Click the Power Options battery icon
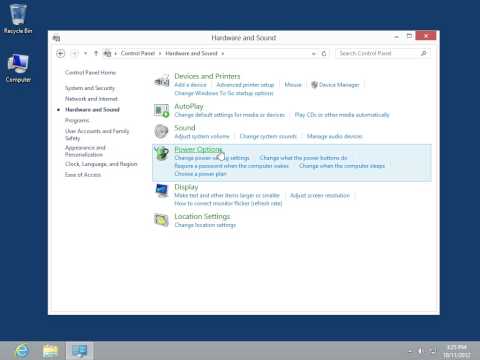The height and width of the screenshot is (360, 480). (162, 153)
